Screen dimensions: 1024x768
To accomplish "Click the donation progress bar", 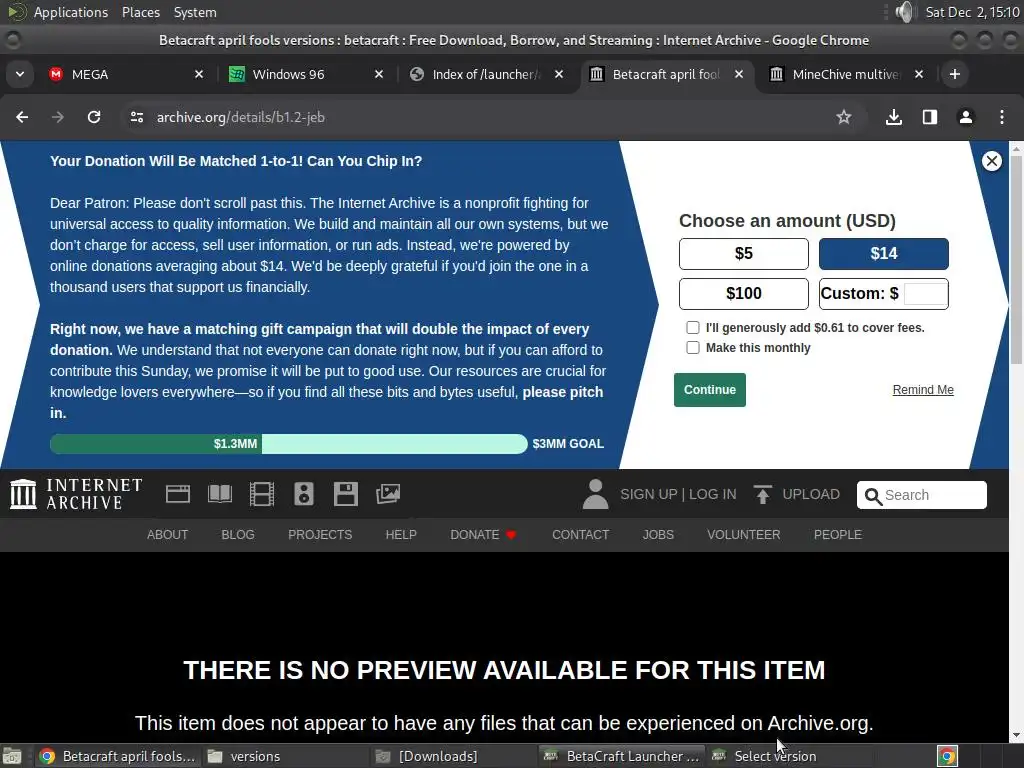I will point(289,444).
